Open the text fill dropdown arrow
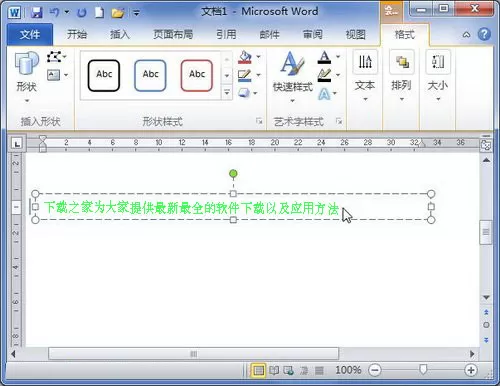 338,57
